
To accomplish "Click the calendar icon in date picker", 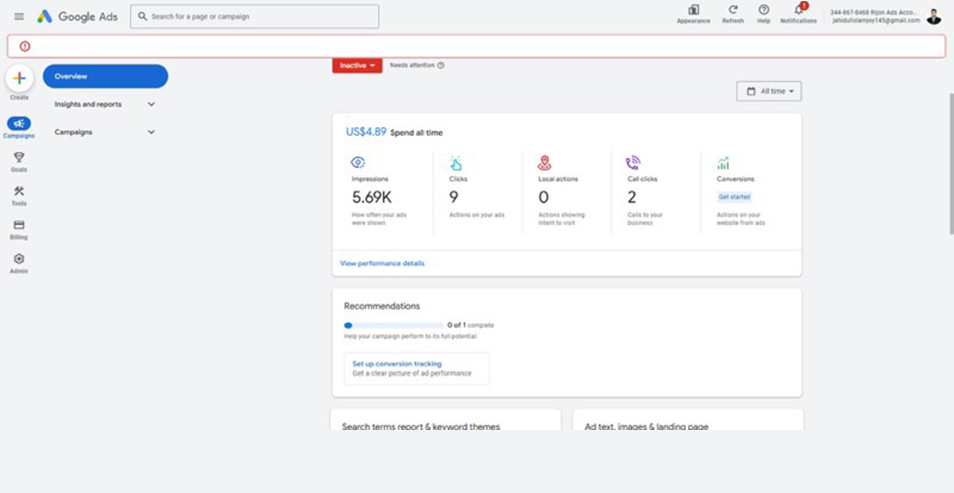I will 751,91.
